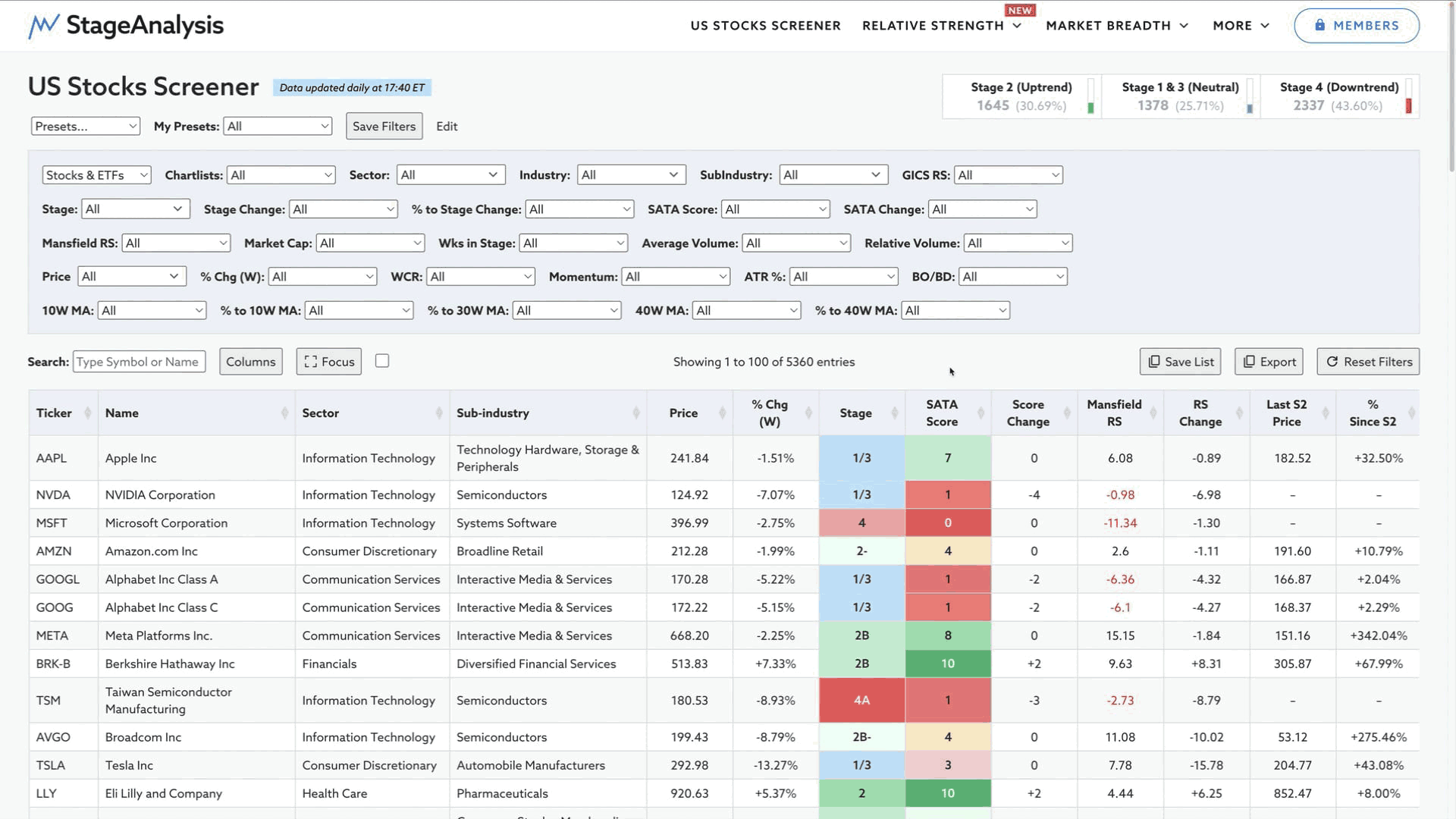The width and height of the screenshot is (1456, 819).
Task: Click the Reset Filters refresh icon
Action: (1332, 362)
